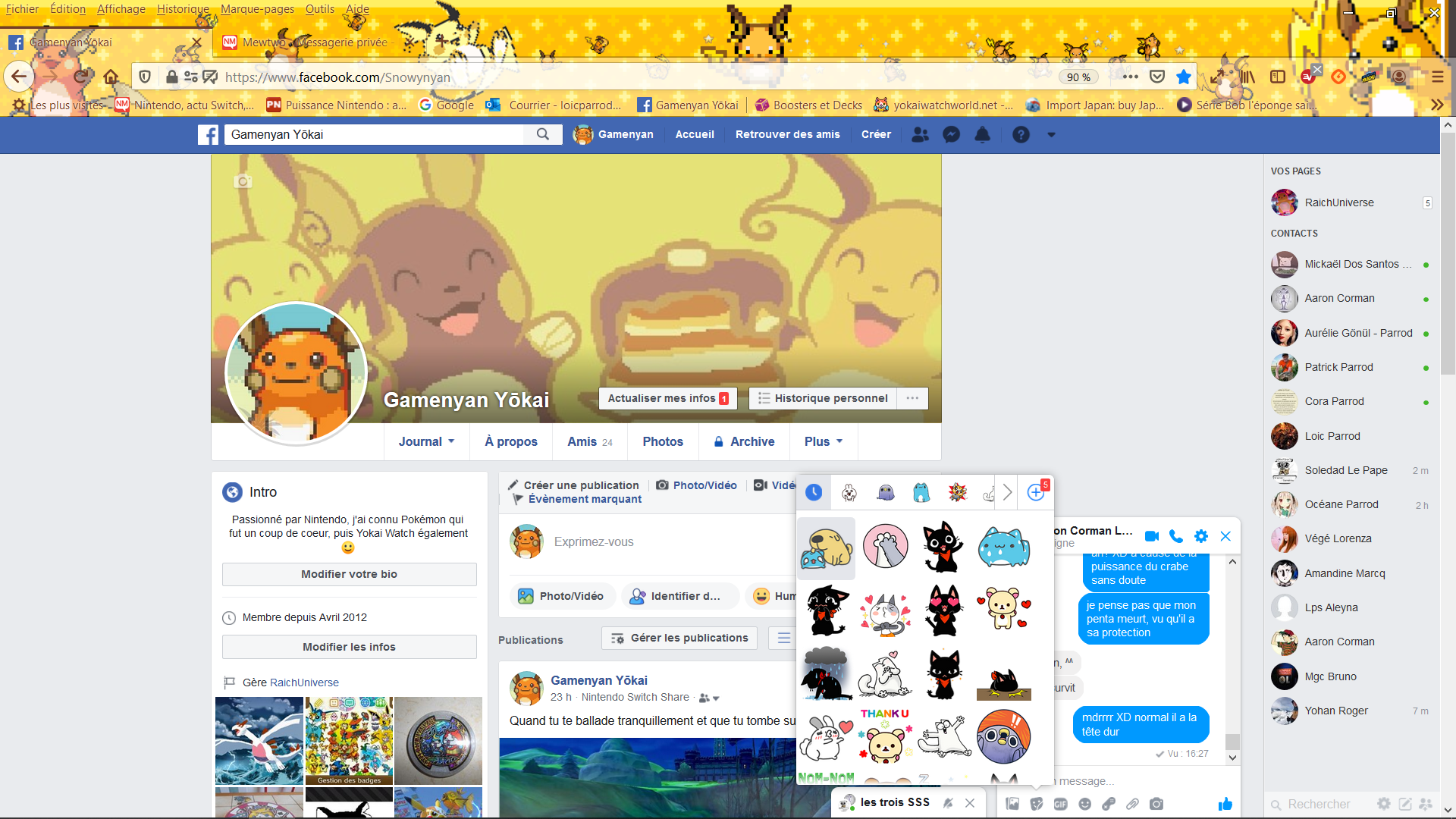Open Gérer les publications
The width and height of the screenshot is (1456, 819).
[x=679, y=638]
